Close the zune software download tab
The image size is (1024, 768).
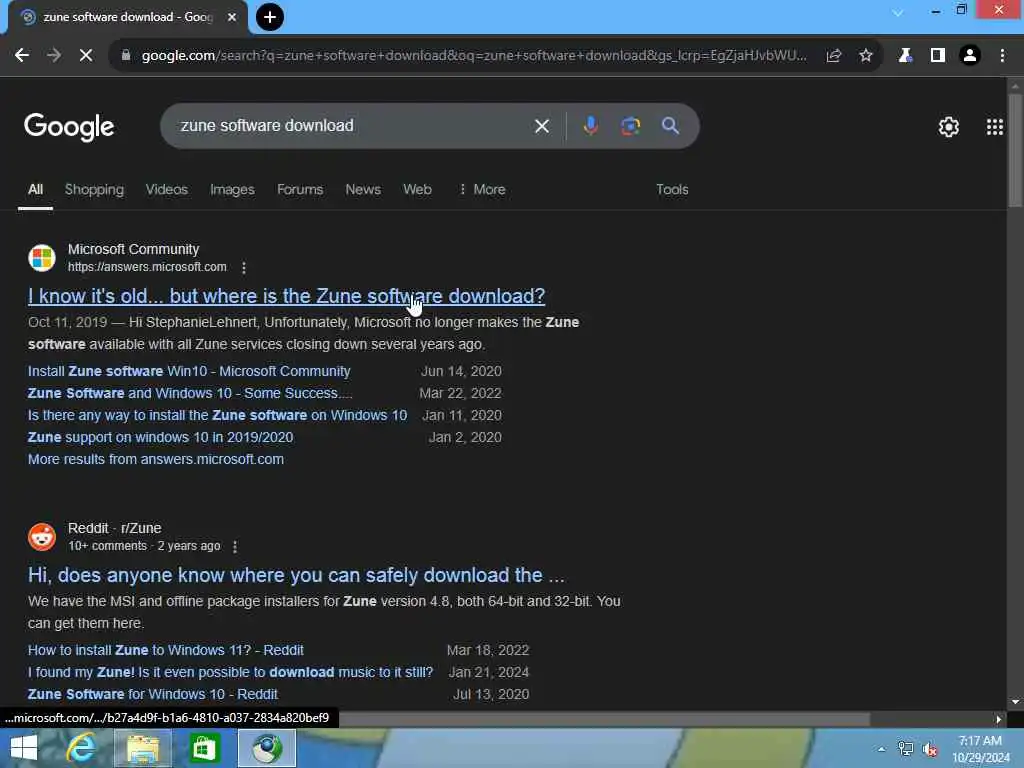[232, 17]
